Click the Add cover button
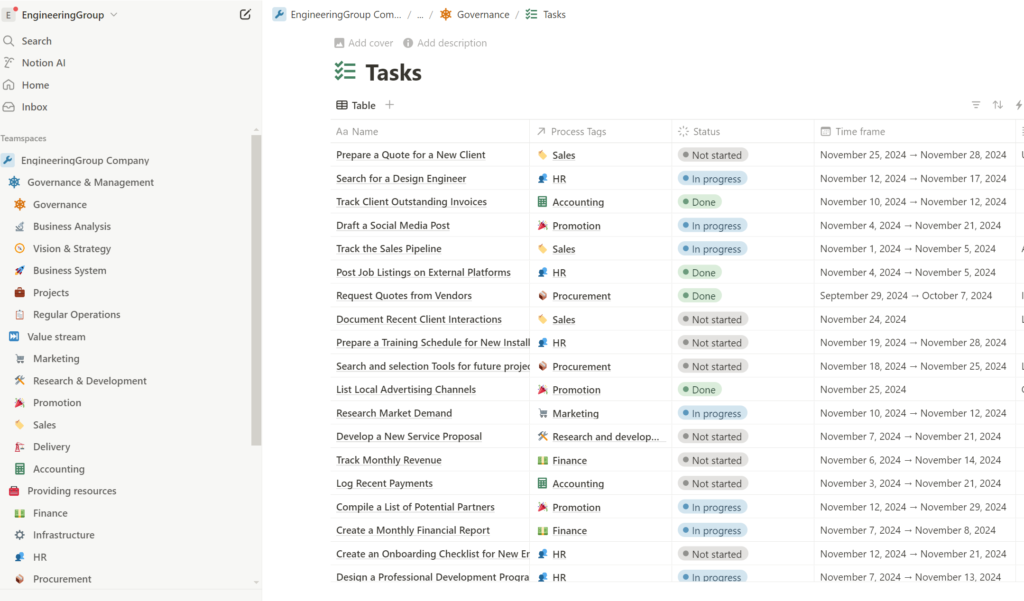The height and width of the screenshot is (601, 1024). pos(363,43)
